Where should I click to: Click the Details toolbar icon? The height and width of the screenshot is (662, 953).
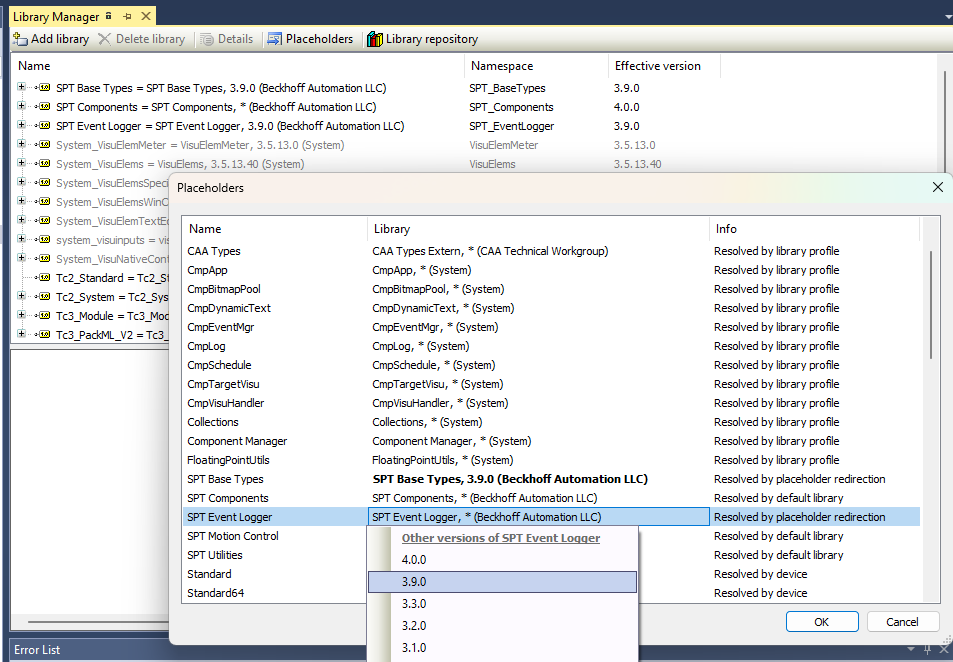coord(207,40)
